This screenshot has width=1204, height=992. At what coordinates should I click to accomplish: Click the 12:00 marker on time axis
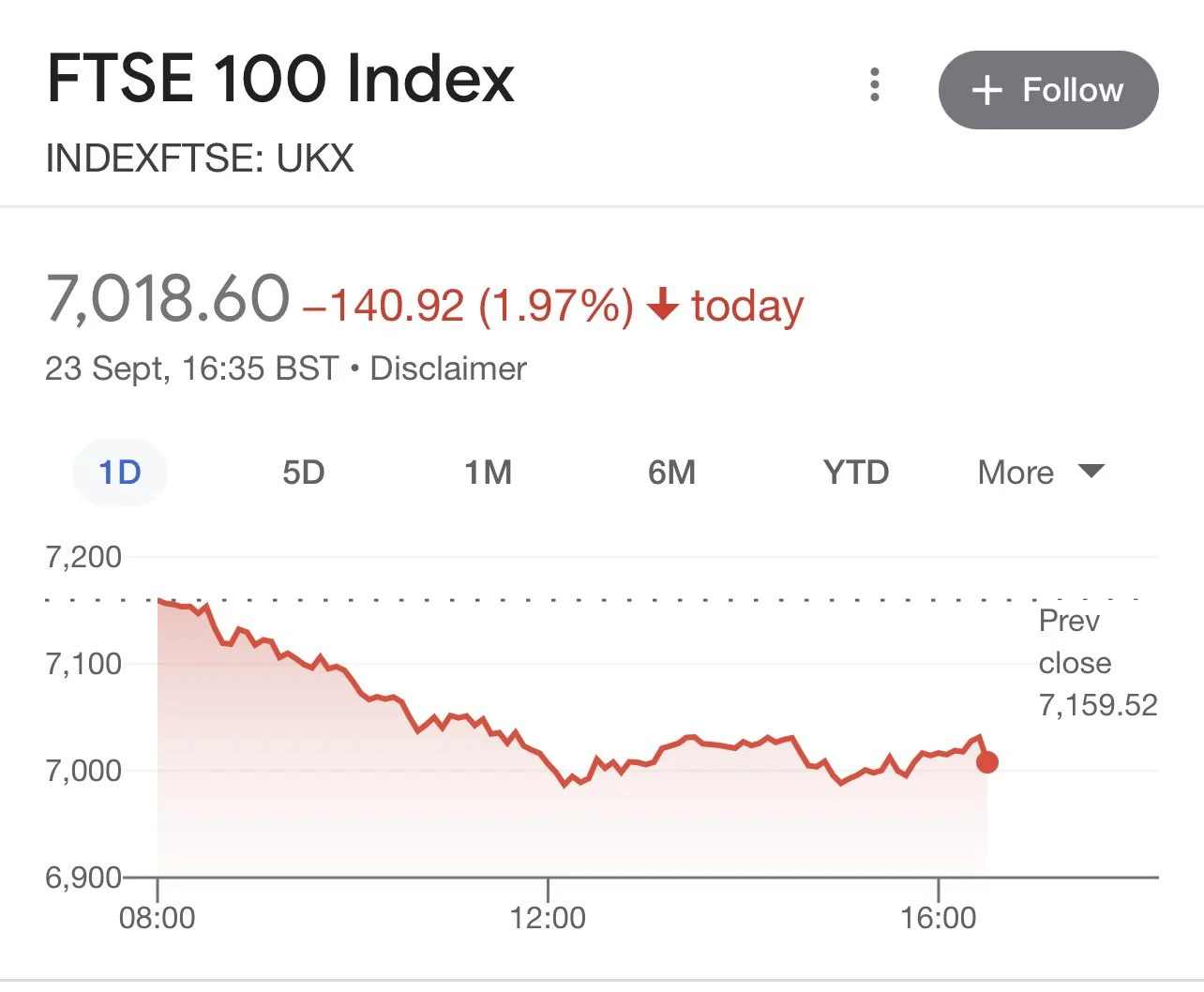pyautogui.click(x=548, y=917)
